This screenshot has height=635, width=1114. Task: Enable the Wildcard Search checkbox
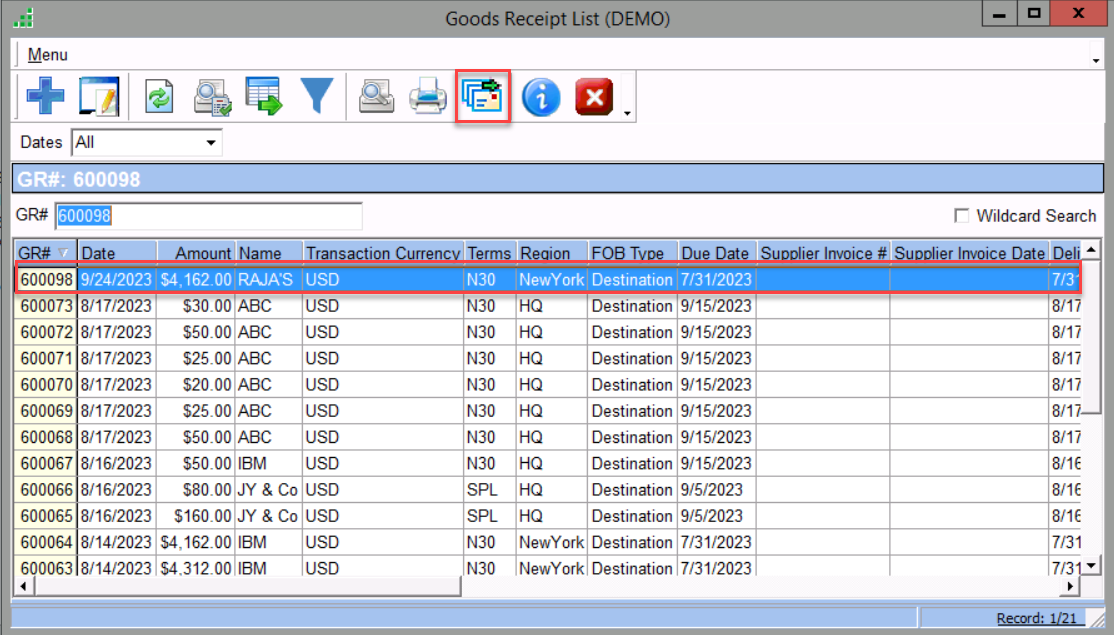962,216
